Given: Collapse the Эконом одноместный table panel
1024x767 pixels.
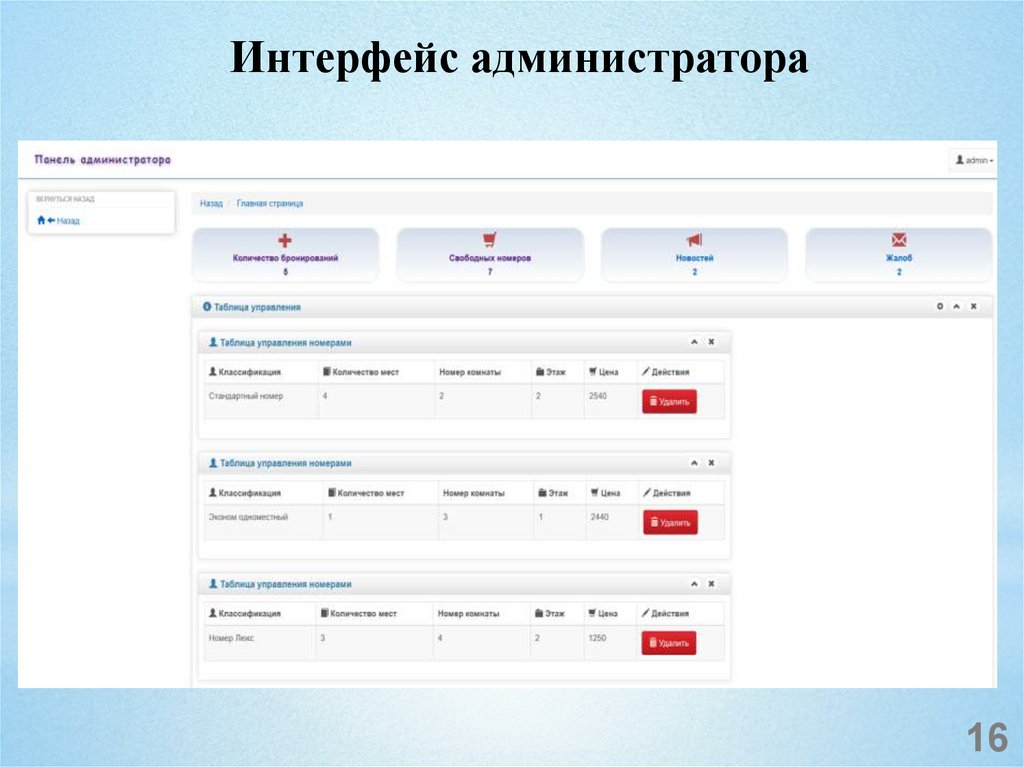Looking at the screenshot, I should [x=694, y=463].
